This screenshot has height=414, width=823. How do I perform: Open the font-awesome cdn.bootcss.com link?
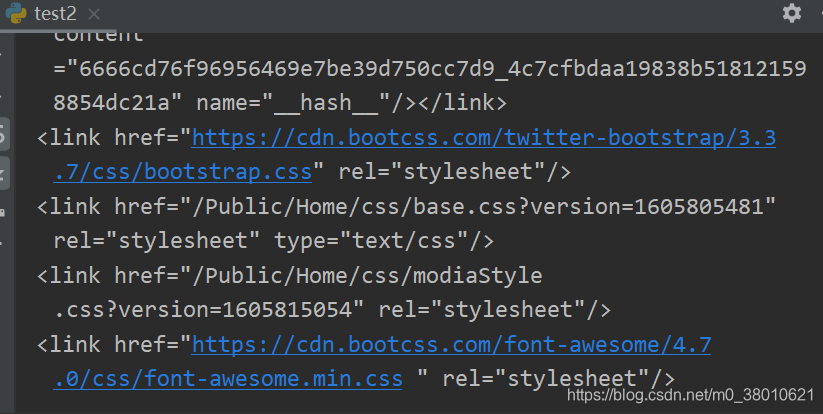[451, 345]
